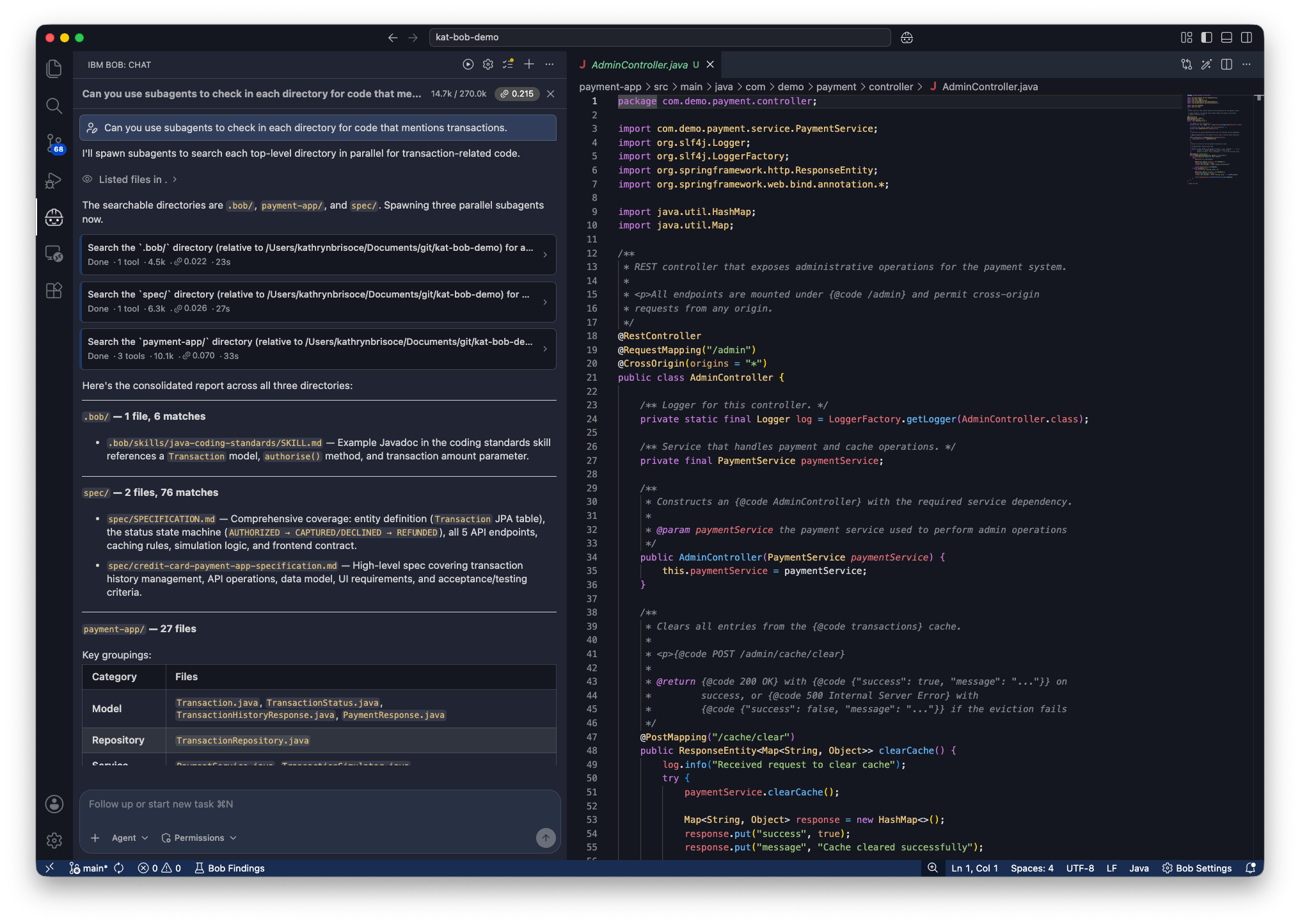Open the Permissions dropdown
This screenshot has width=1300, height=924.
(x=199, y=838)
